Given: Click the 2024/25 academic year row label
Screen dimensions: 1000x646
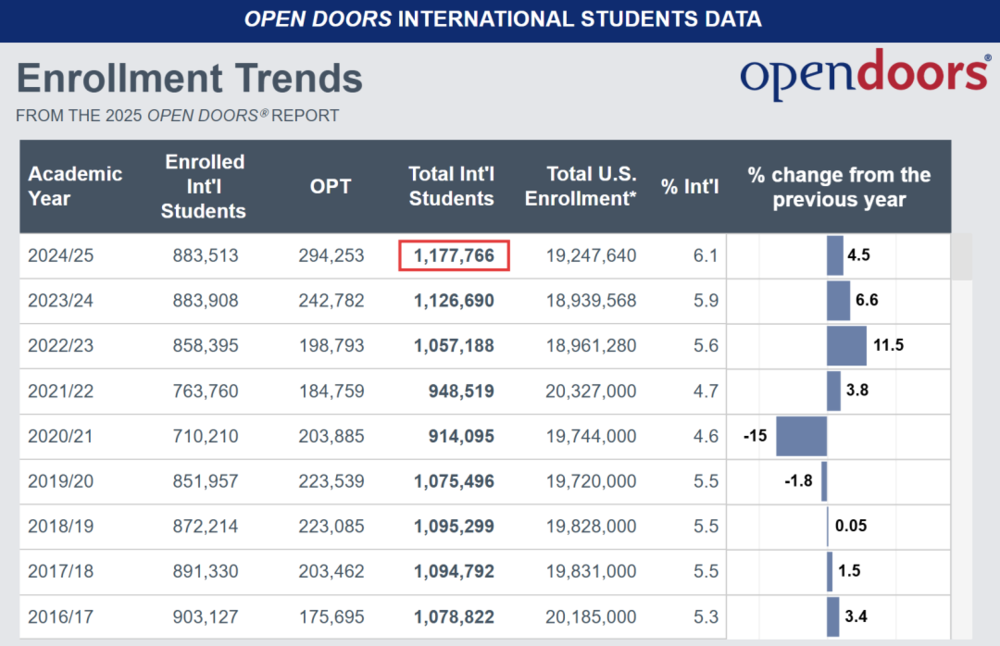Looking at the screenshot, I should click(61, 256).
